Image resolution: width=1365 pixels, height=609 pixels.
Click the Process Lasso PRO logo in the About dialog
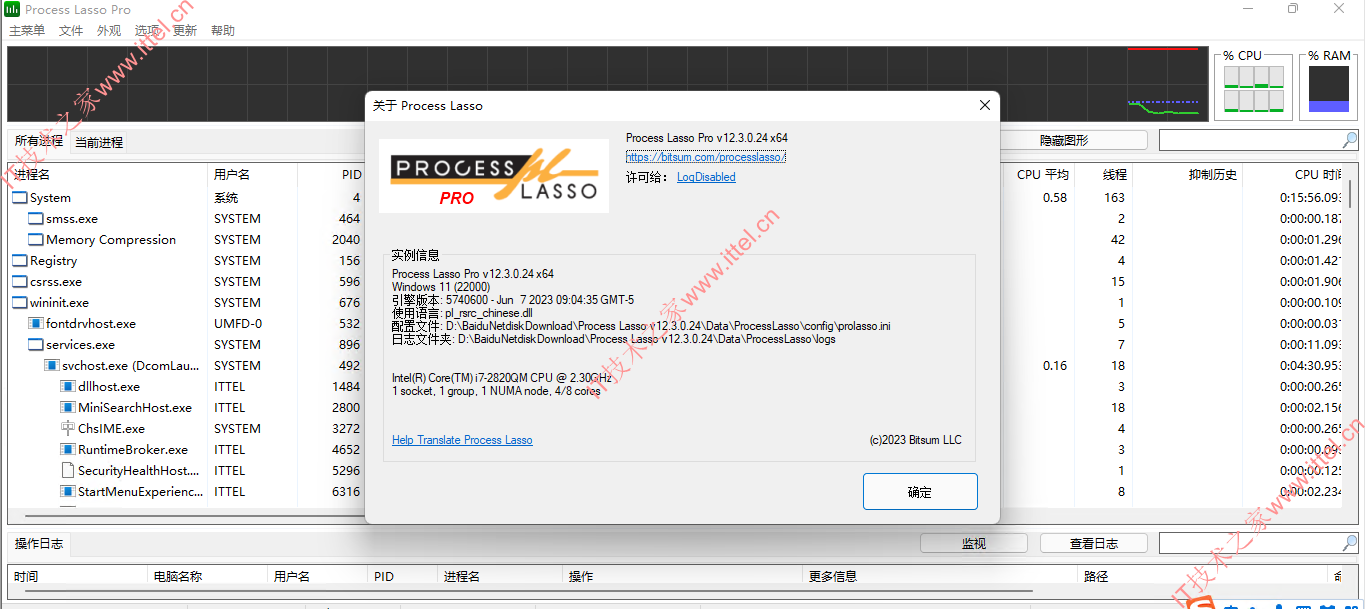tap(493, 175)
